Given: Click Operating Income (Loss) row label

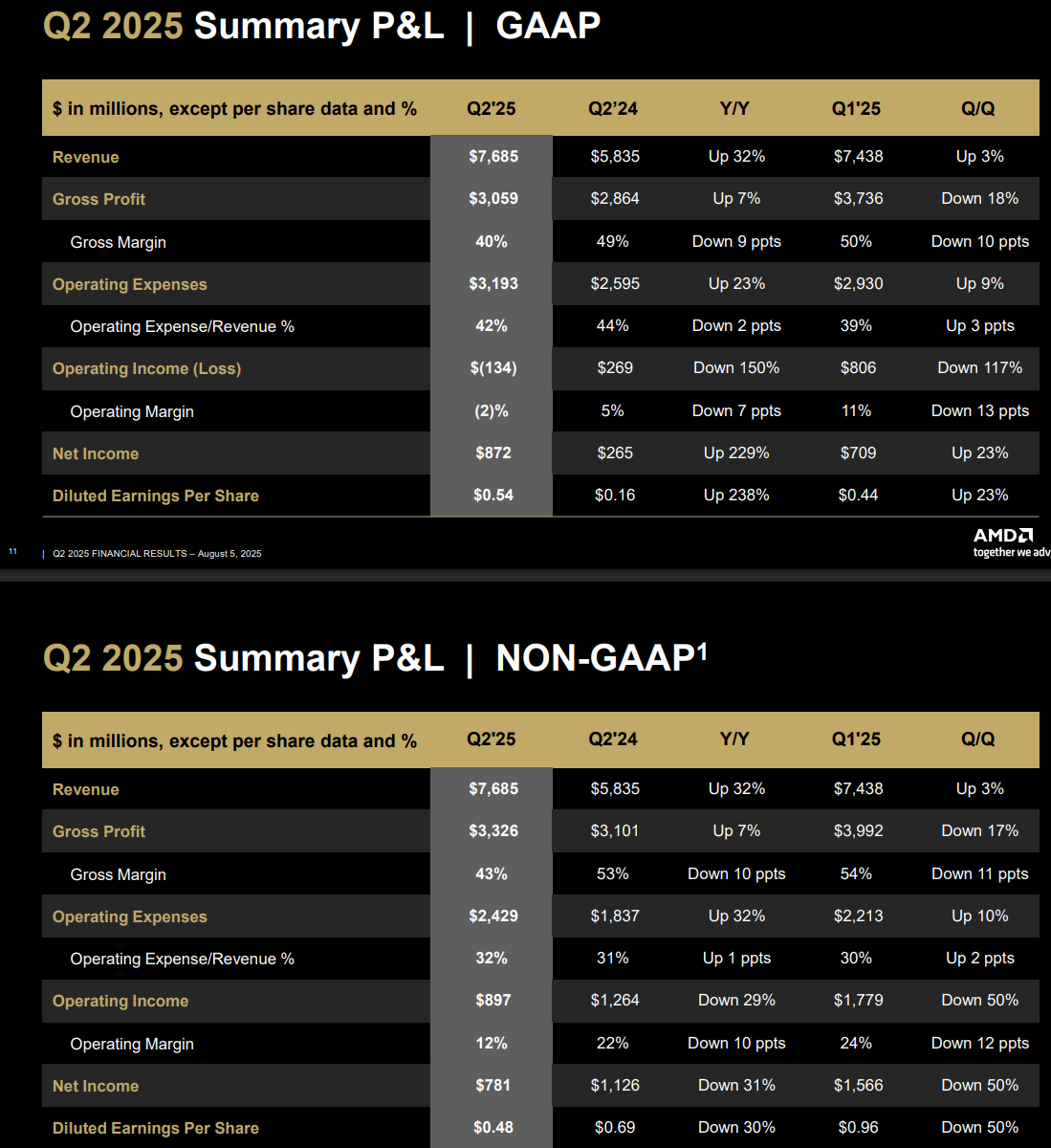Looking at the screenshot, I should click(x=146, y=368).
